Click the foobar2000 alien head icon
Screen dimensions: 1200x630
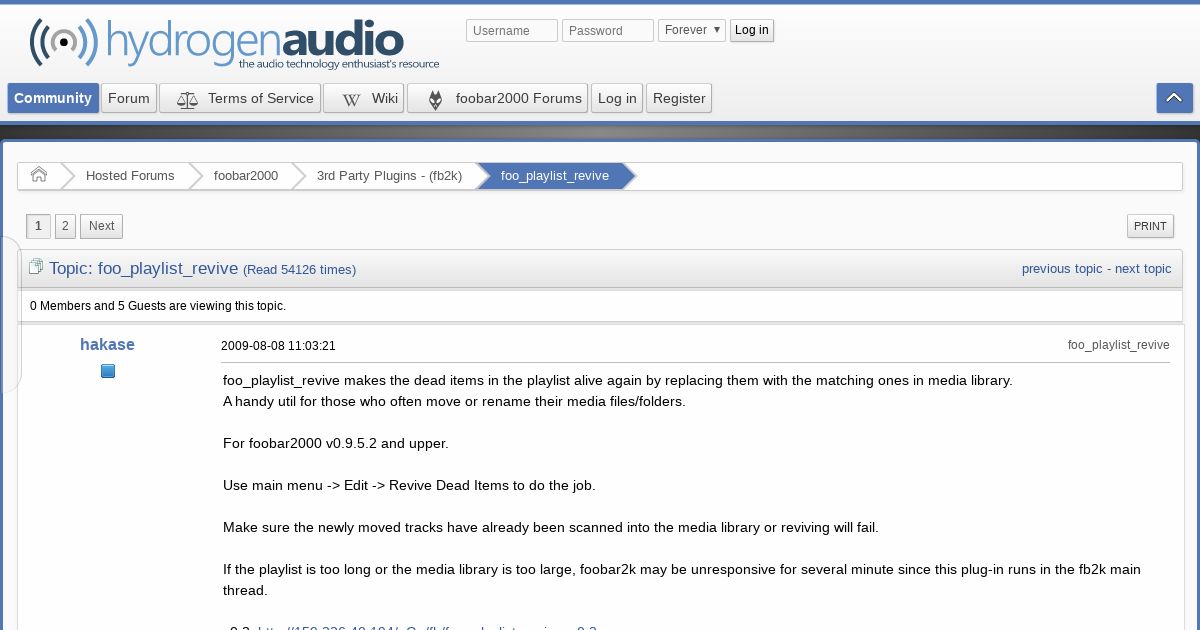tap(435, 99)
